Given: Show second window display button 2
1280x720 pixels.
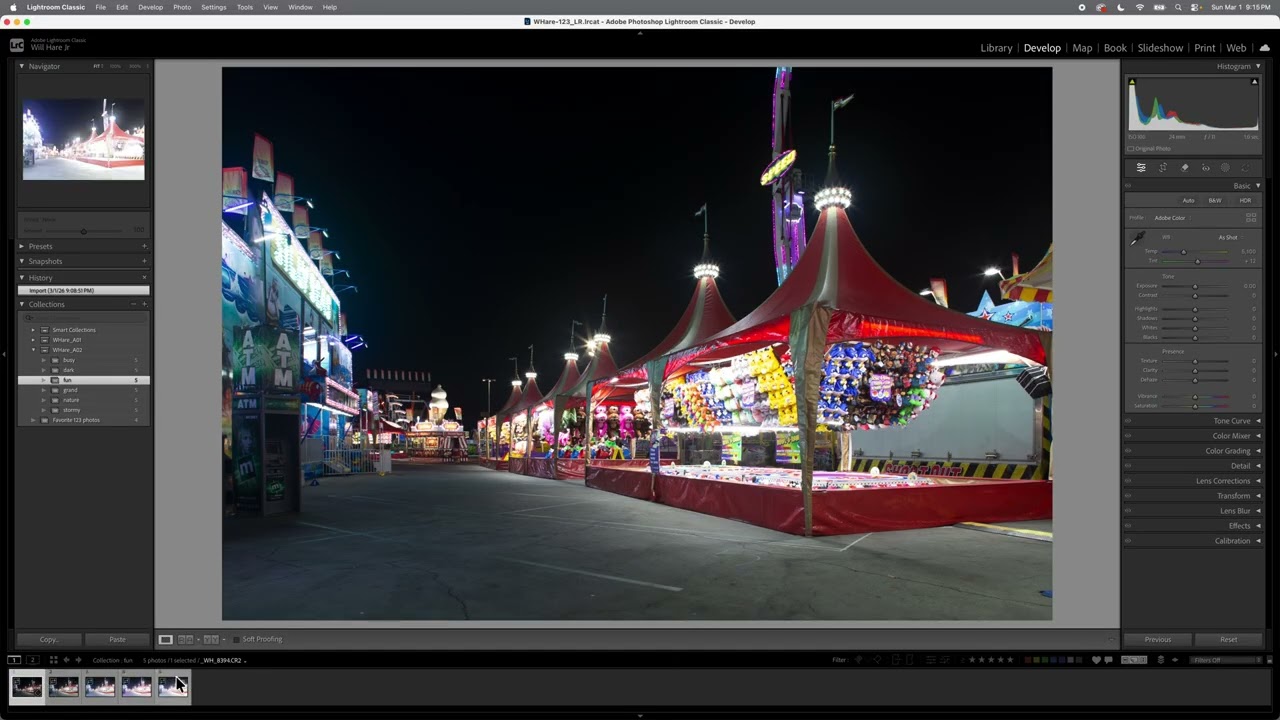Looking at the screenshot, I should point(33,660).
